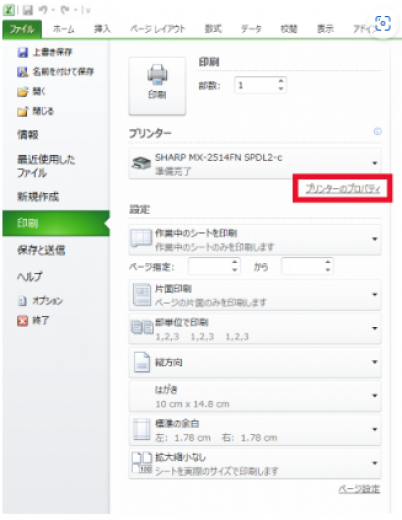Increase the ページ指定 start page value
The width and height of the screenshot is (402, 520).
(235, 262)
